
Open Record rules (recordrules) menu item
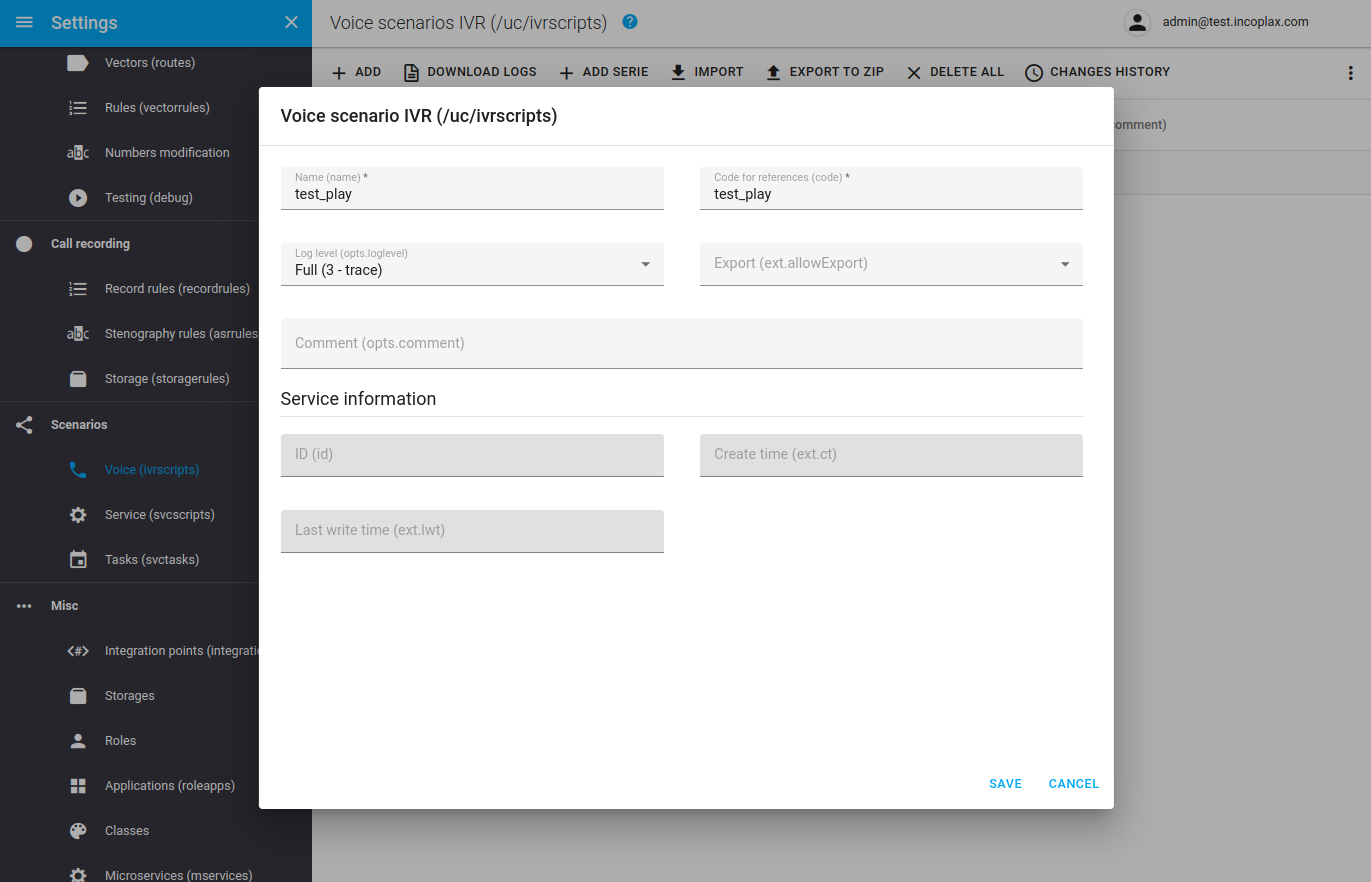[x=177, y=289]
